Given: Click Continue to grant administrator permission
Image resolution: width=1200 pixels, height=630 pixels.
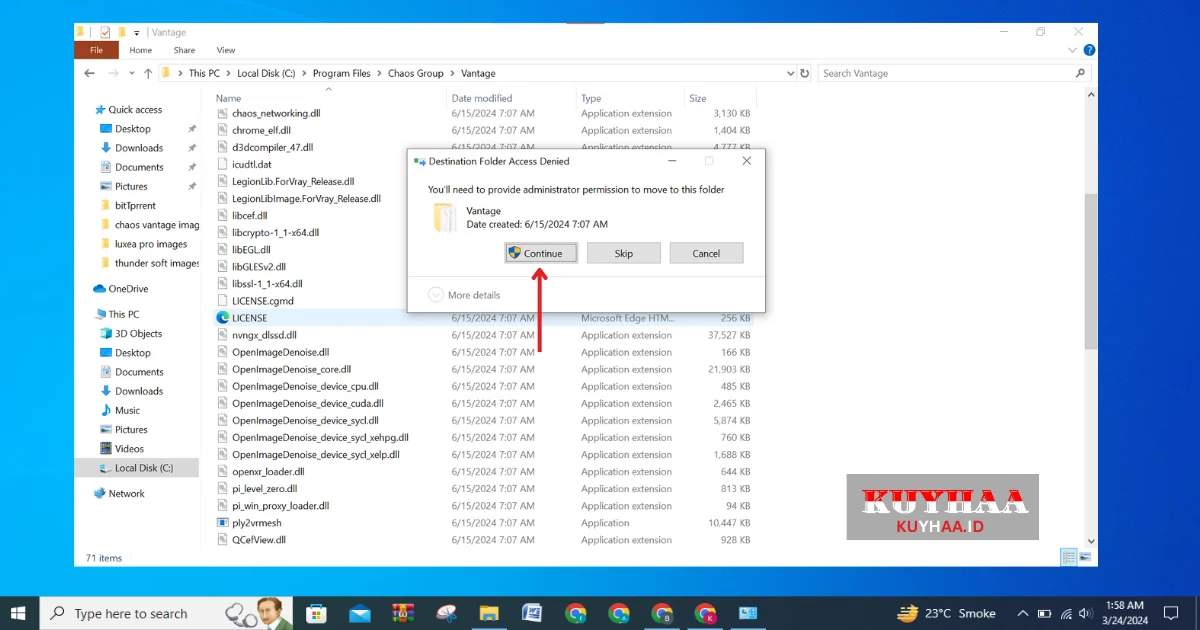Looking at the screenshot, I should [x=541, y=253].
